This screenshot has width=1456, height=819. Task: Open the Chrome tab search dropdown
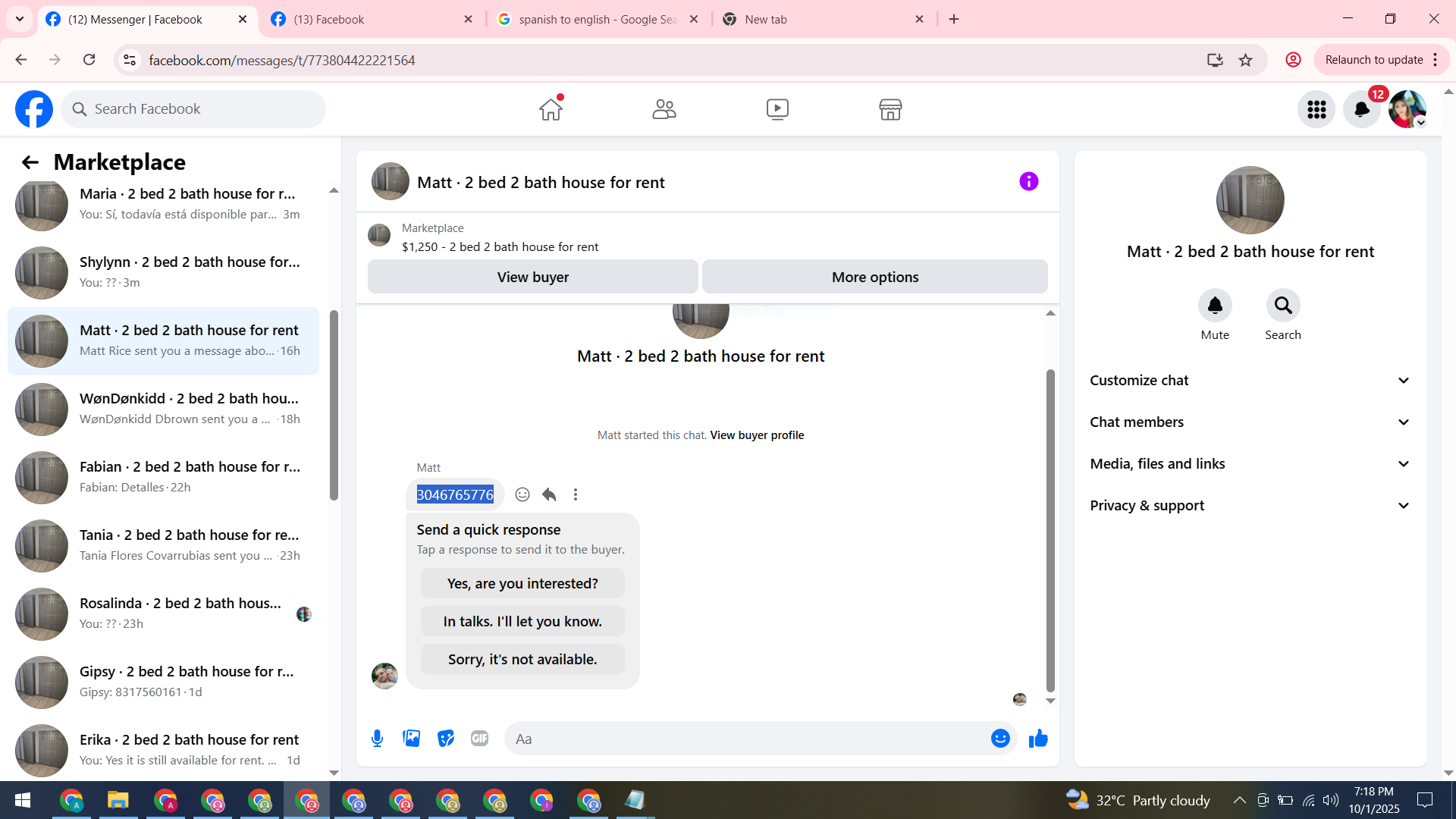click(x=20, y=19)
